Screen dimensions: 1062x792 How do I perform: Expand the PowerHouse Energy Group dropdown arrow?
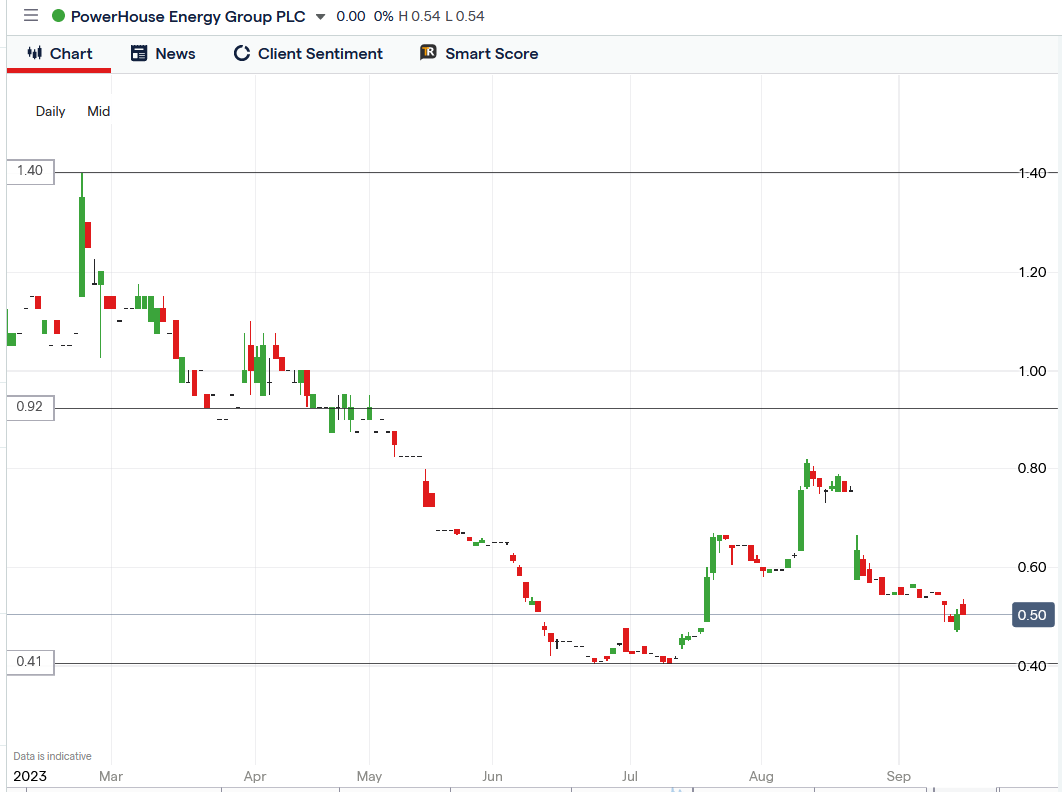pyautogui.click(x=320, y=16)
